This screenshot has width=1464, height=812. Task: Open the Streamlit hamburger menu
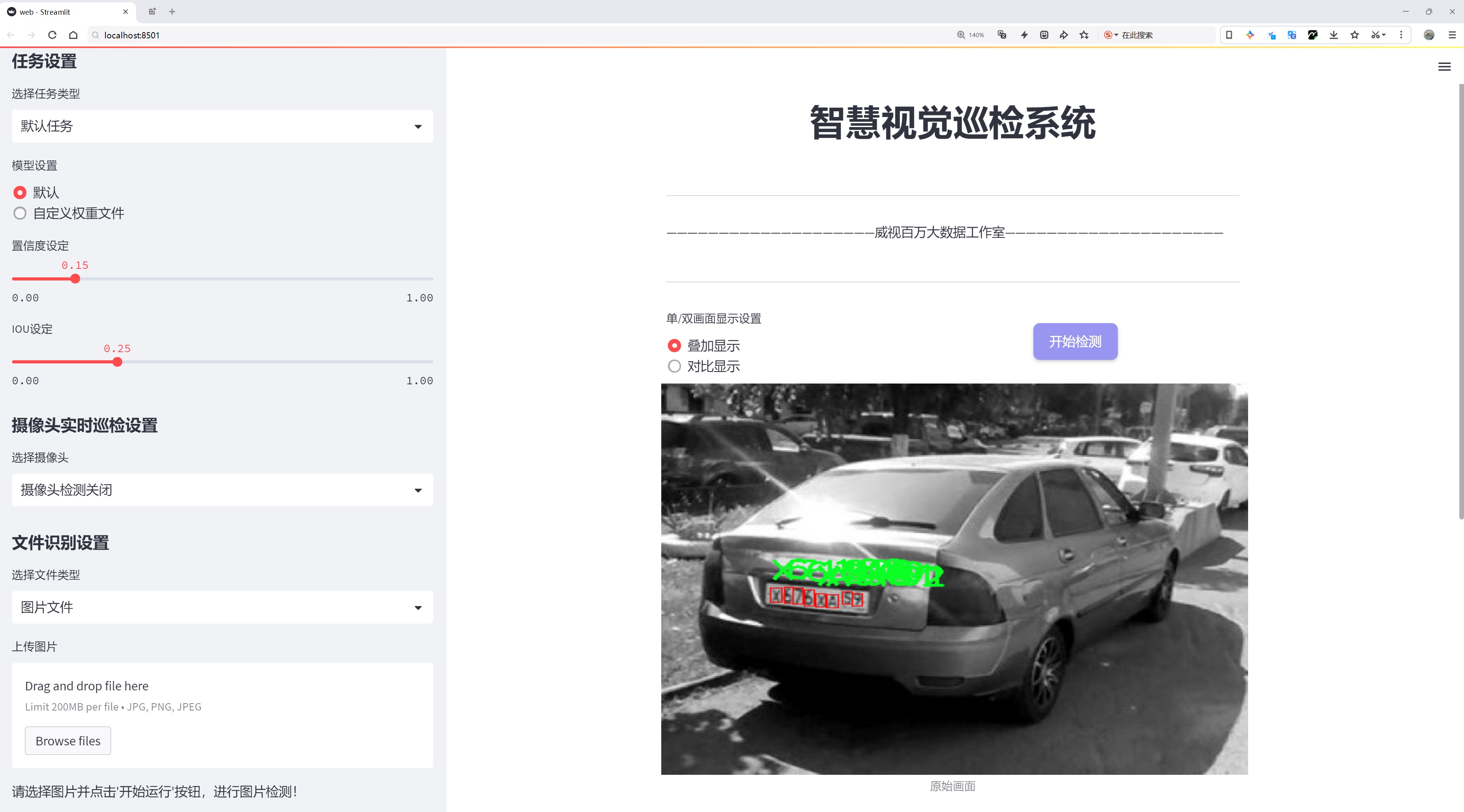pyautogui.click(x=1444, y=67)
